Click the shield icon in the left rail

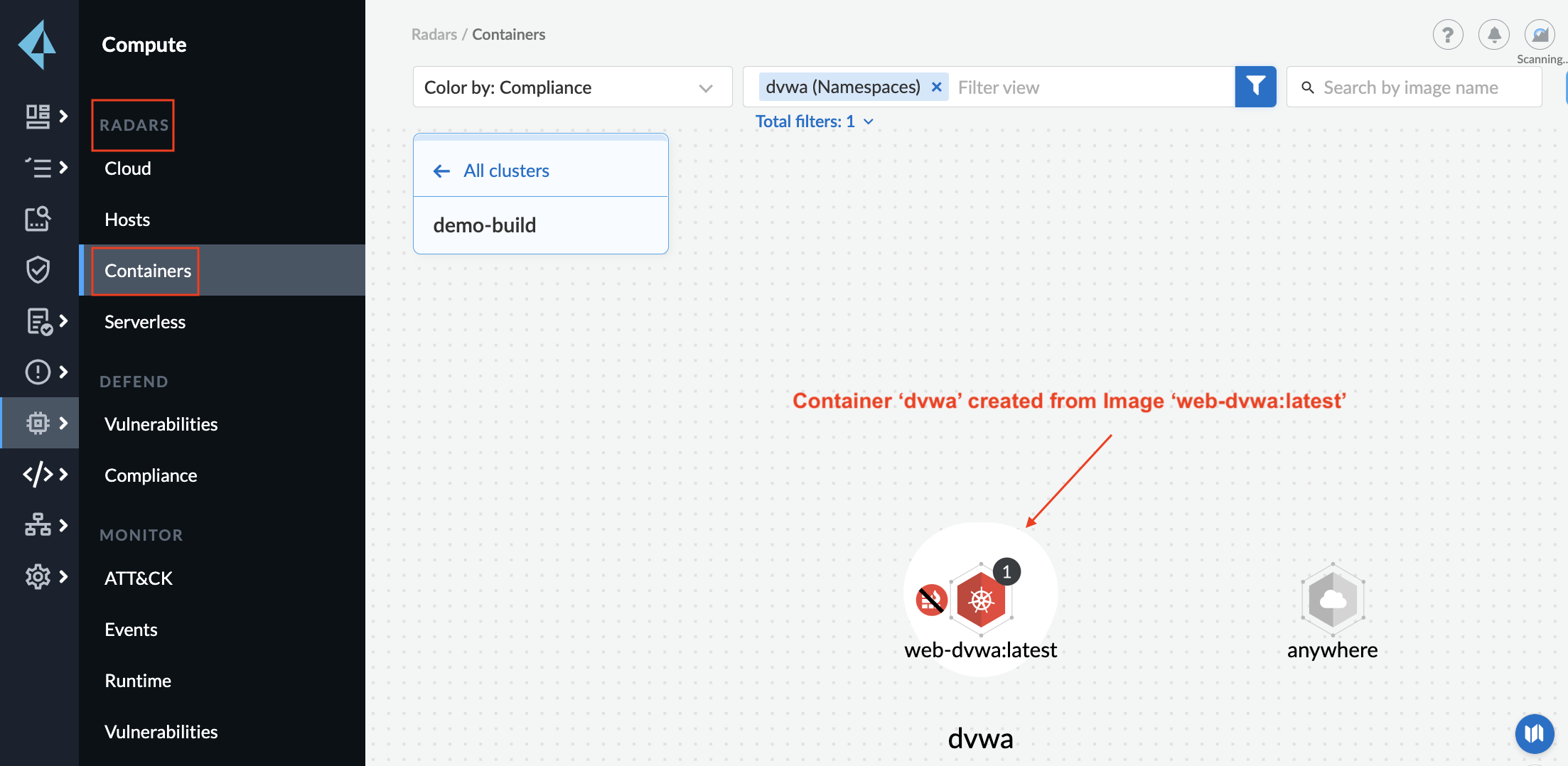(38, 270)
